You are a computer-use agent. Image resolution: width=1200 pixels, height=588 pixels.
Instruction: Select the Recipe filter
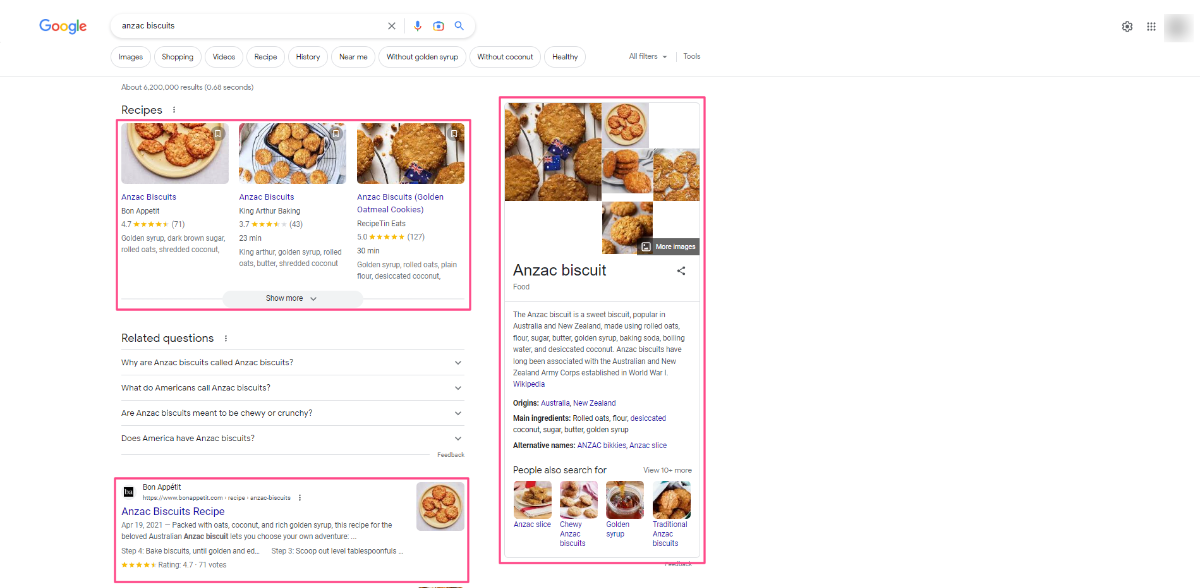(266, 57)
